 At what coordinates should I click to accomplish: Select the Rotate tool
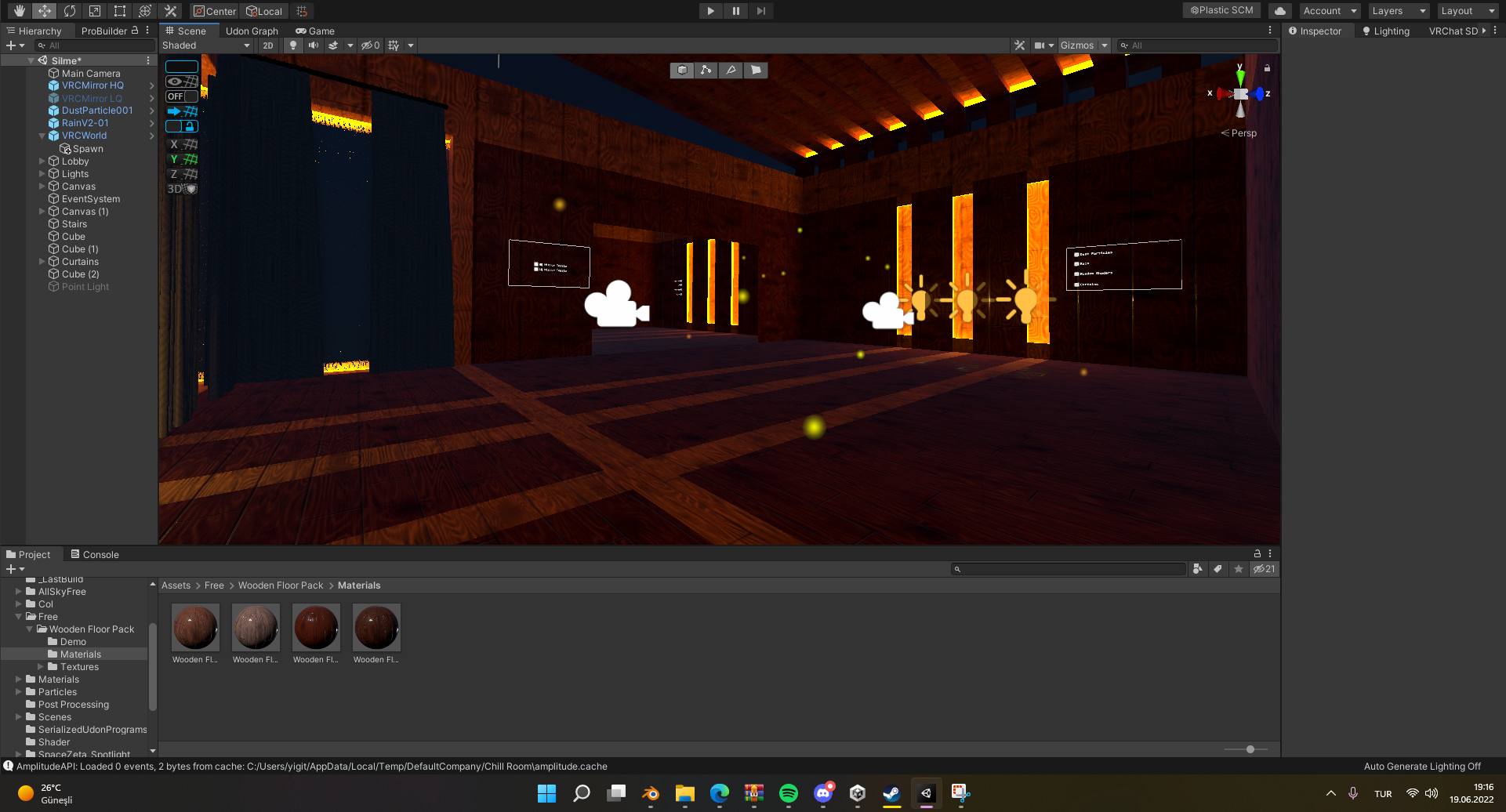point(70,11)
